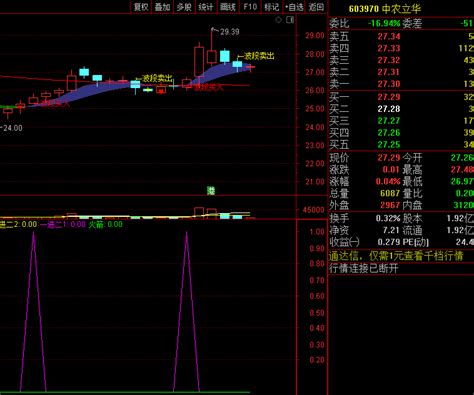Click the 通达信 1元查看千档行情 promo link

click(x=396, y=256)
